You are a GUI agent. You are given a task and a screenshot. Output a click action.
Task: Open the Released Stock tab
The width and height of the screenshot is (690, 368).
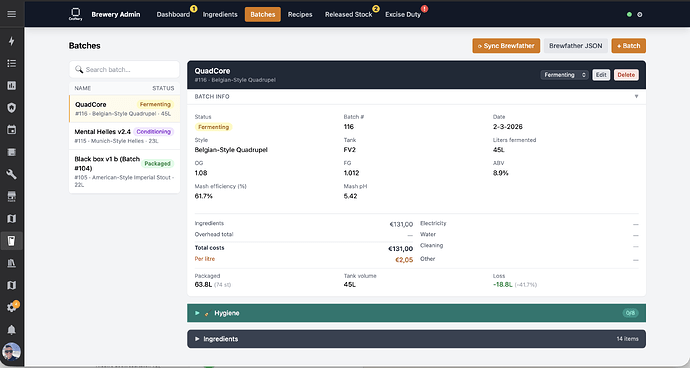pyautogui.click(x=349, y=15)
